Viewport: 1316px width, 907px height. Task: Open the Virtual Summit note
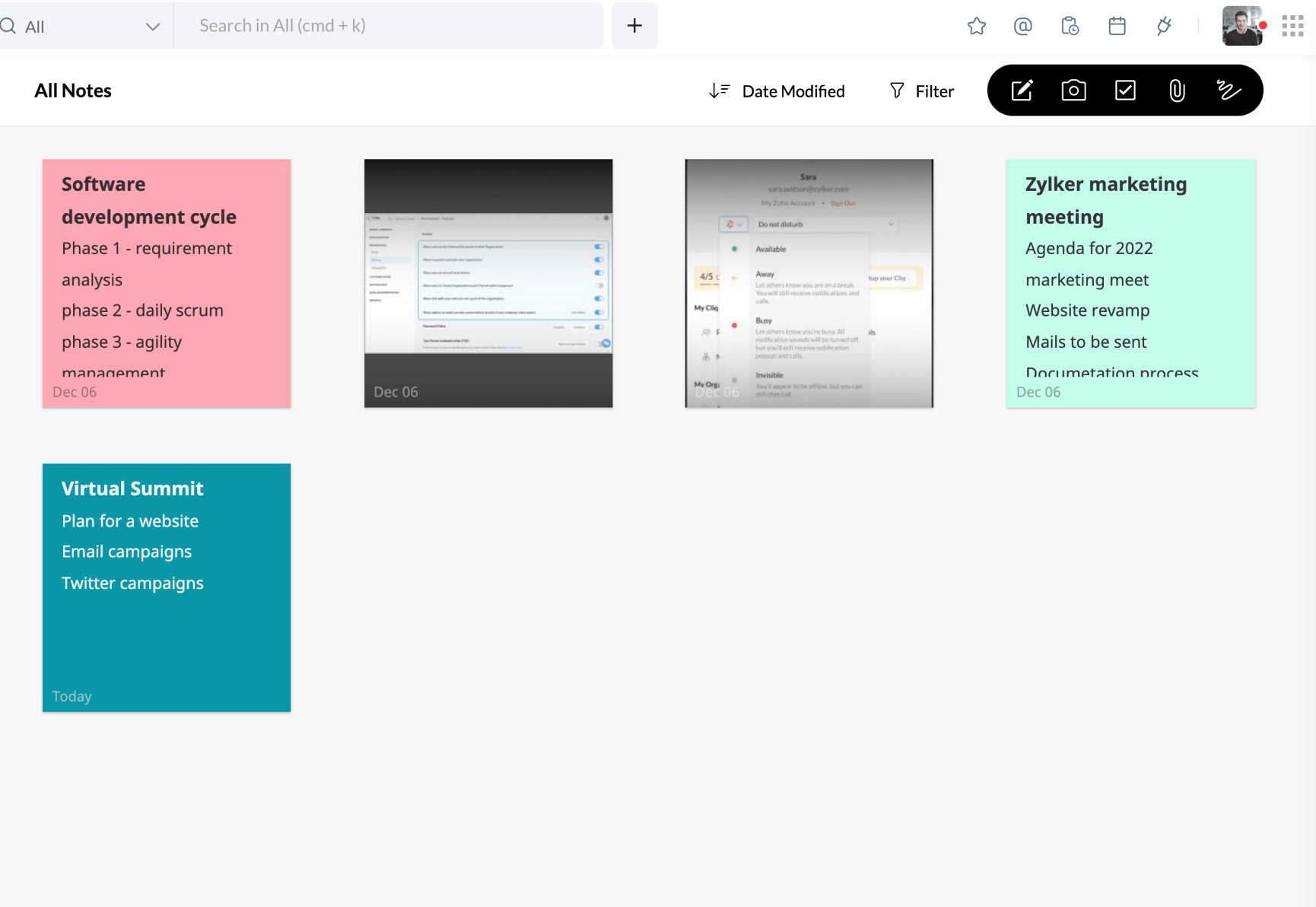pos(166,587)
